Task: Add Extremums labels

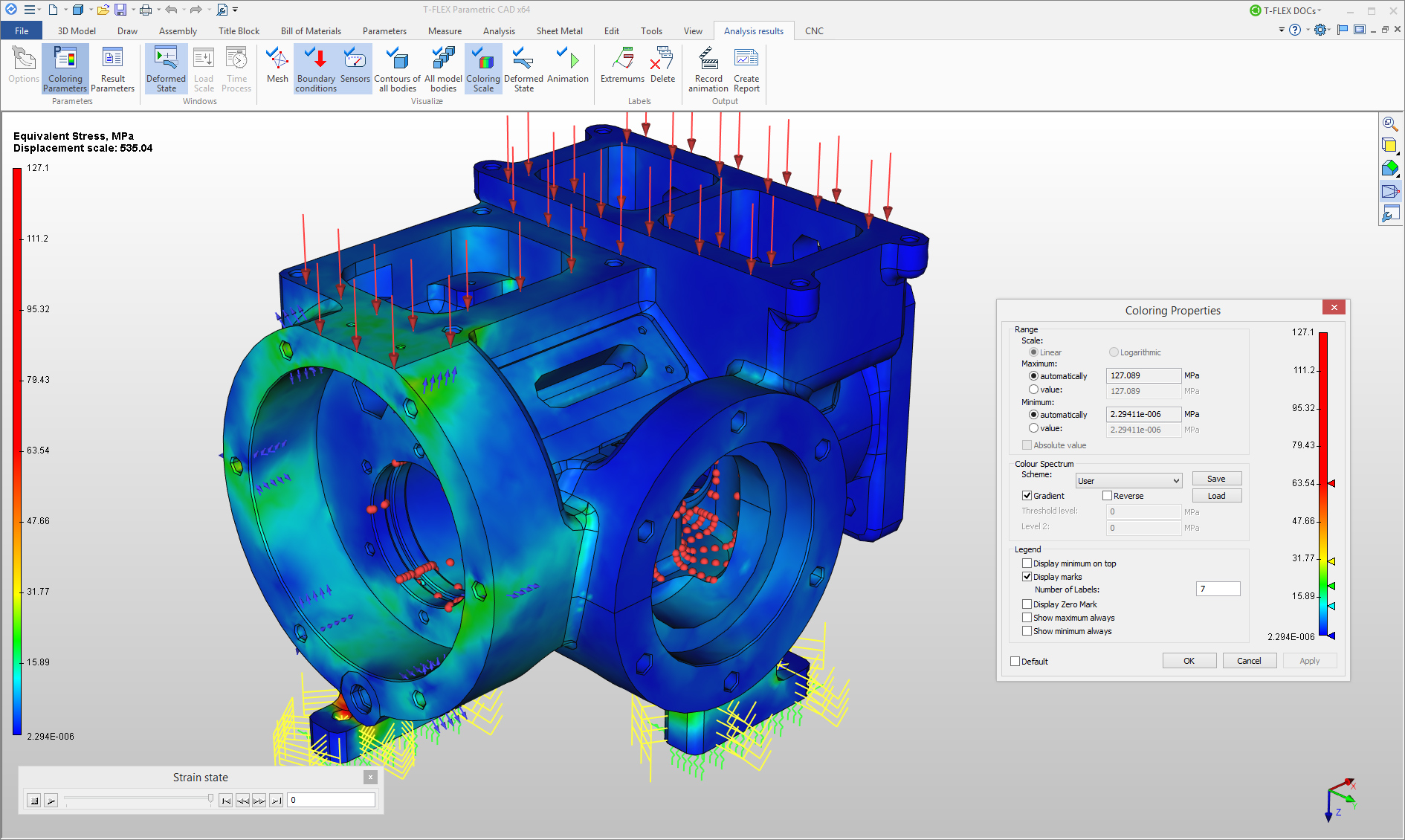Action: (x=622, y=65)
